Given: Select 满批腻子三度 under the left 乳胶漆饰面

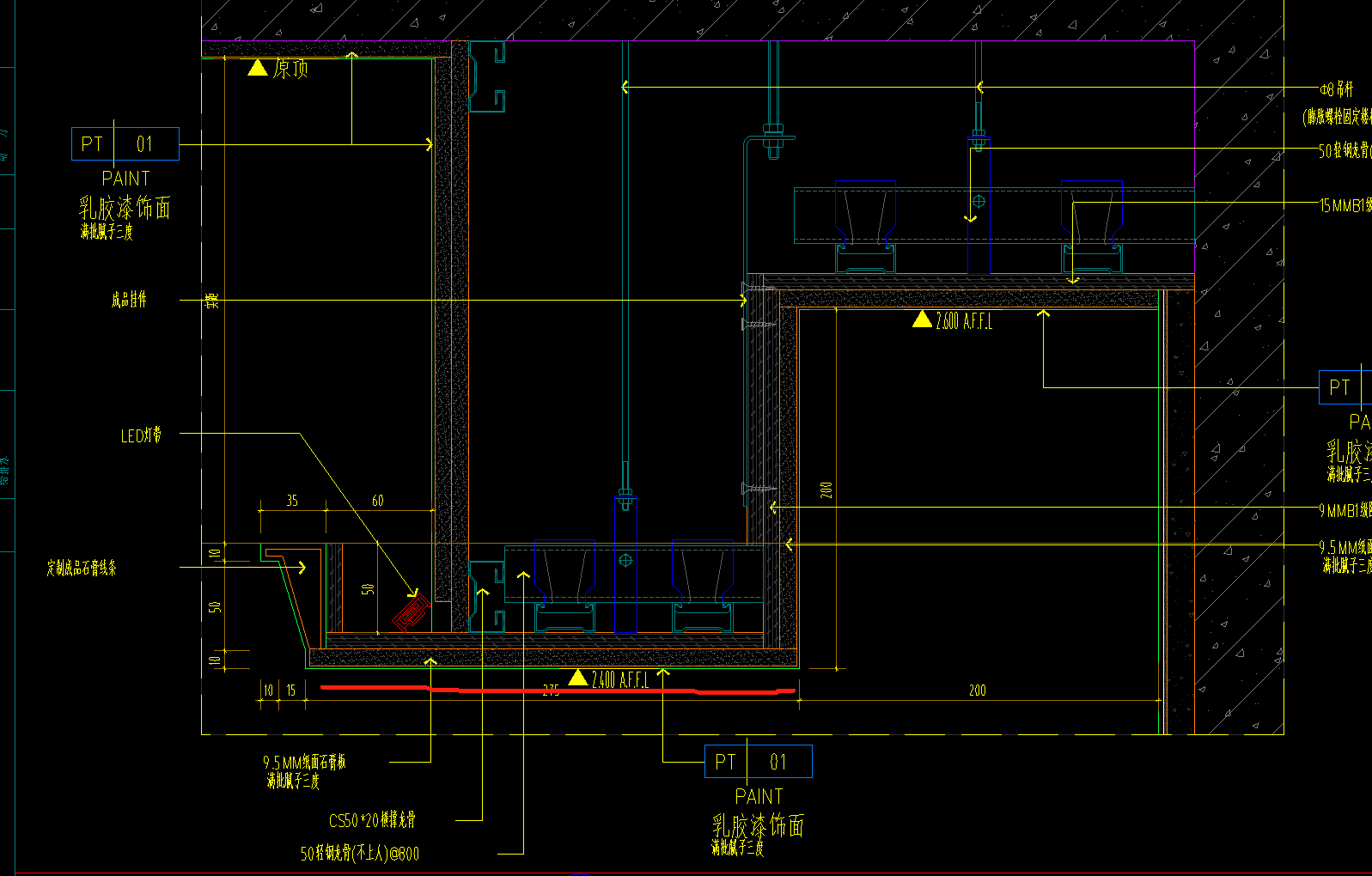Looking at the screenshot, I should [107, 231].
